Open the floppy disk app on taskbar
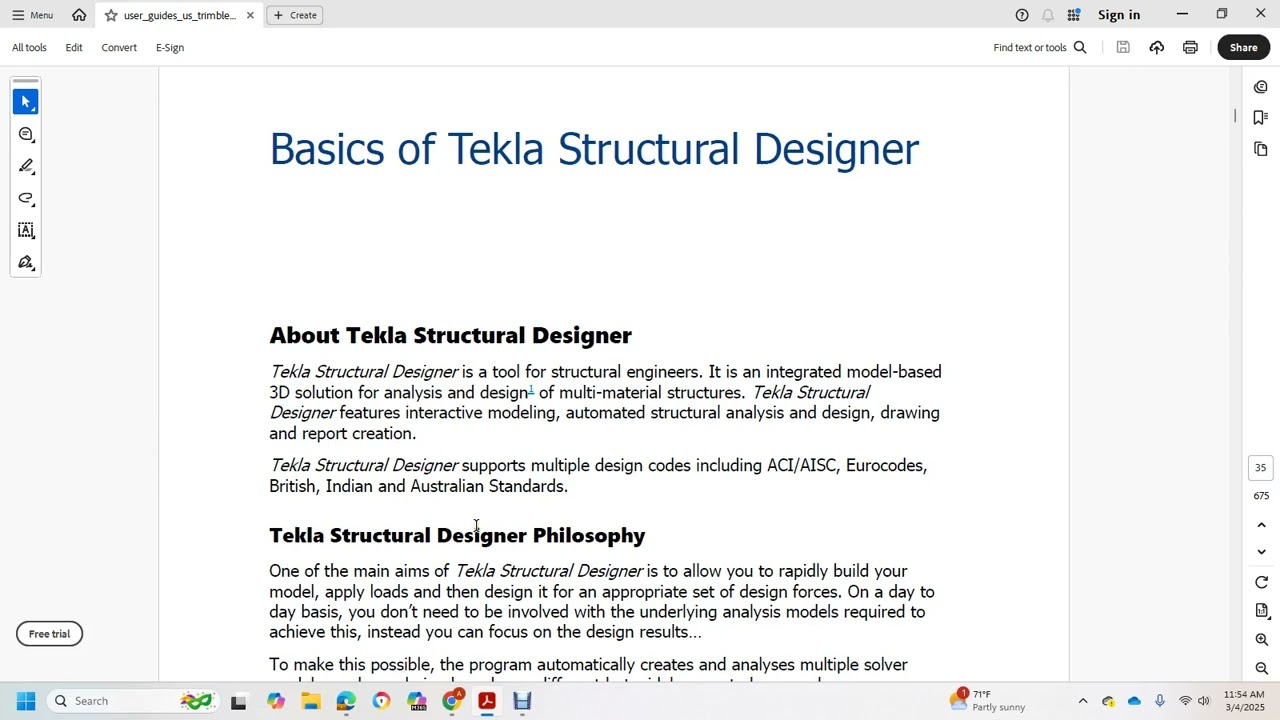Viewport: 1280px width, 720px height. pos(522,701)
